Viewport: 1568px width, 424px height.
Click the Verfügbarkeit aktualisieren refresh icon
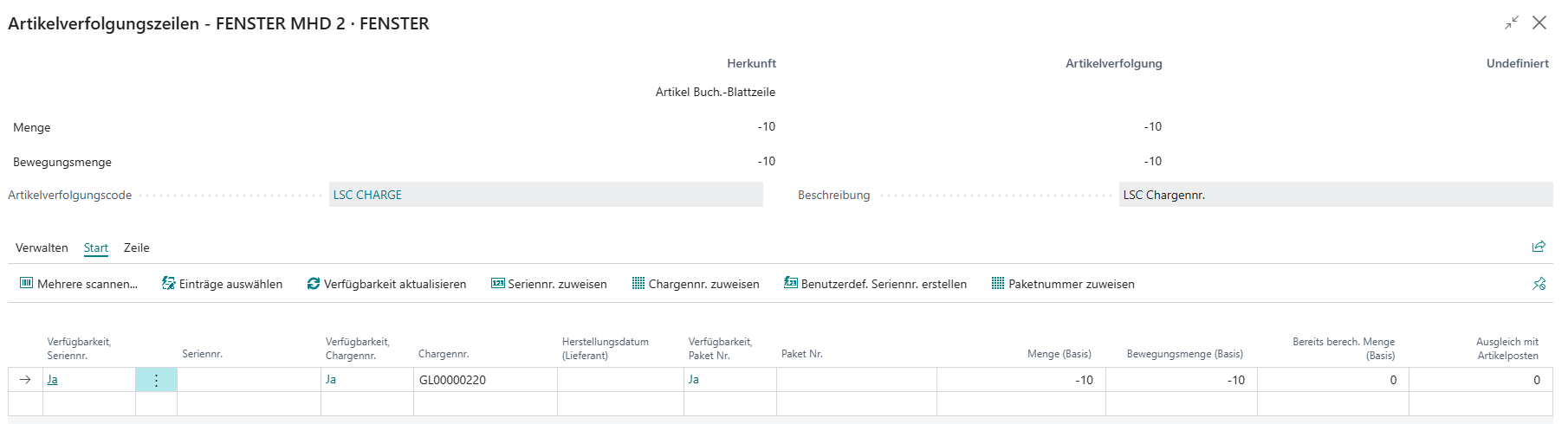click(x=314, y=284)
